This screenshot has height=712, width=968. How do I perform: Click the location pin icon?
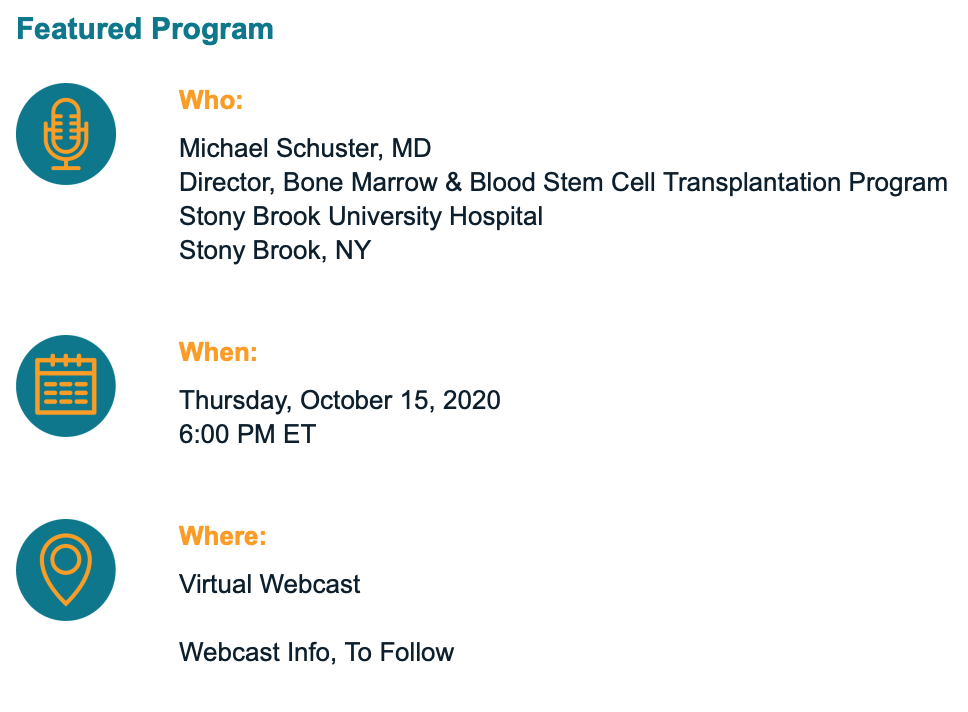tap(66, 570)
